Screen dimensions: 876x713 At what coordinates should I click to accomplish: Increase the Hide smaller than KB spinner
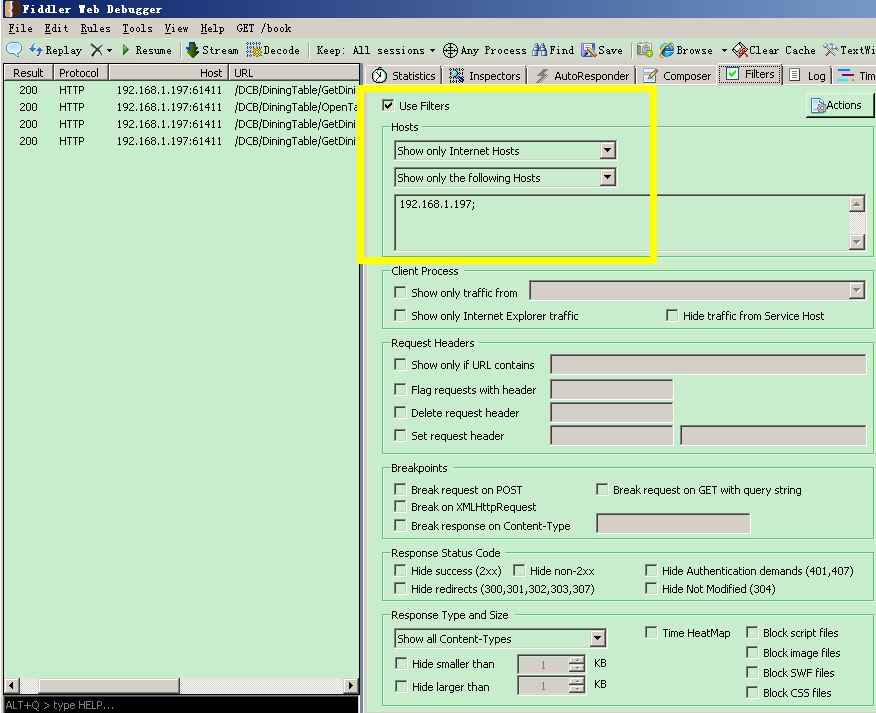point(577,660)
